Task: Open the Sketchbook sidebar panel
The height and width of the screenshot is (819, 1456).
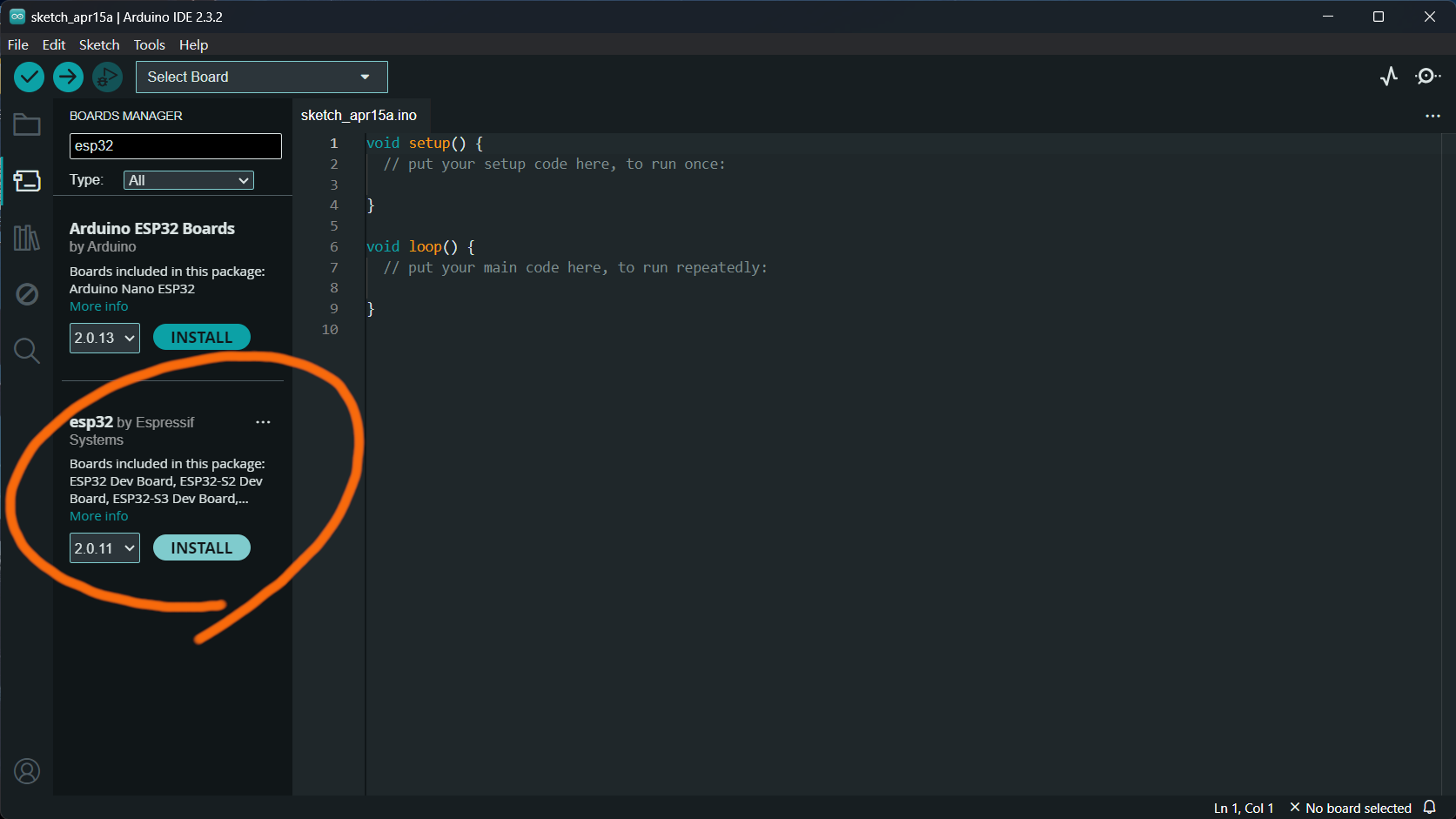Action: pos(26,124)
